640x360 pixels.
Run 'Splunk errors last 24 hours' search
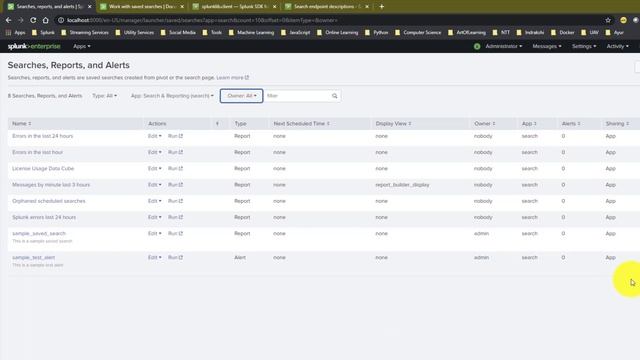click(x=176, y=218)
